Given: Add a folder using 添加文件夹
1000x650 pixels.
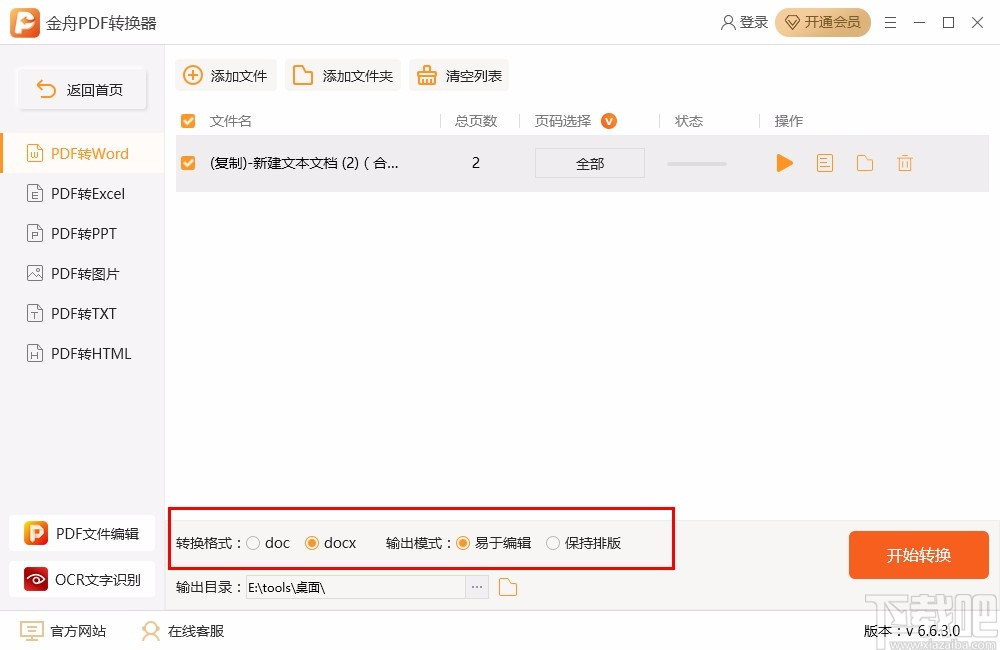Looking at the screenshot, I should point(342,74).
